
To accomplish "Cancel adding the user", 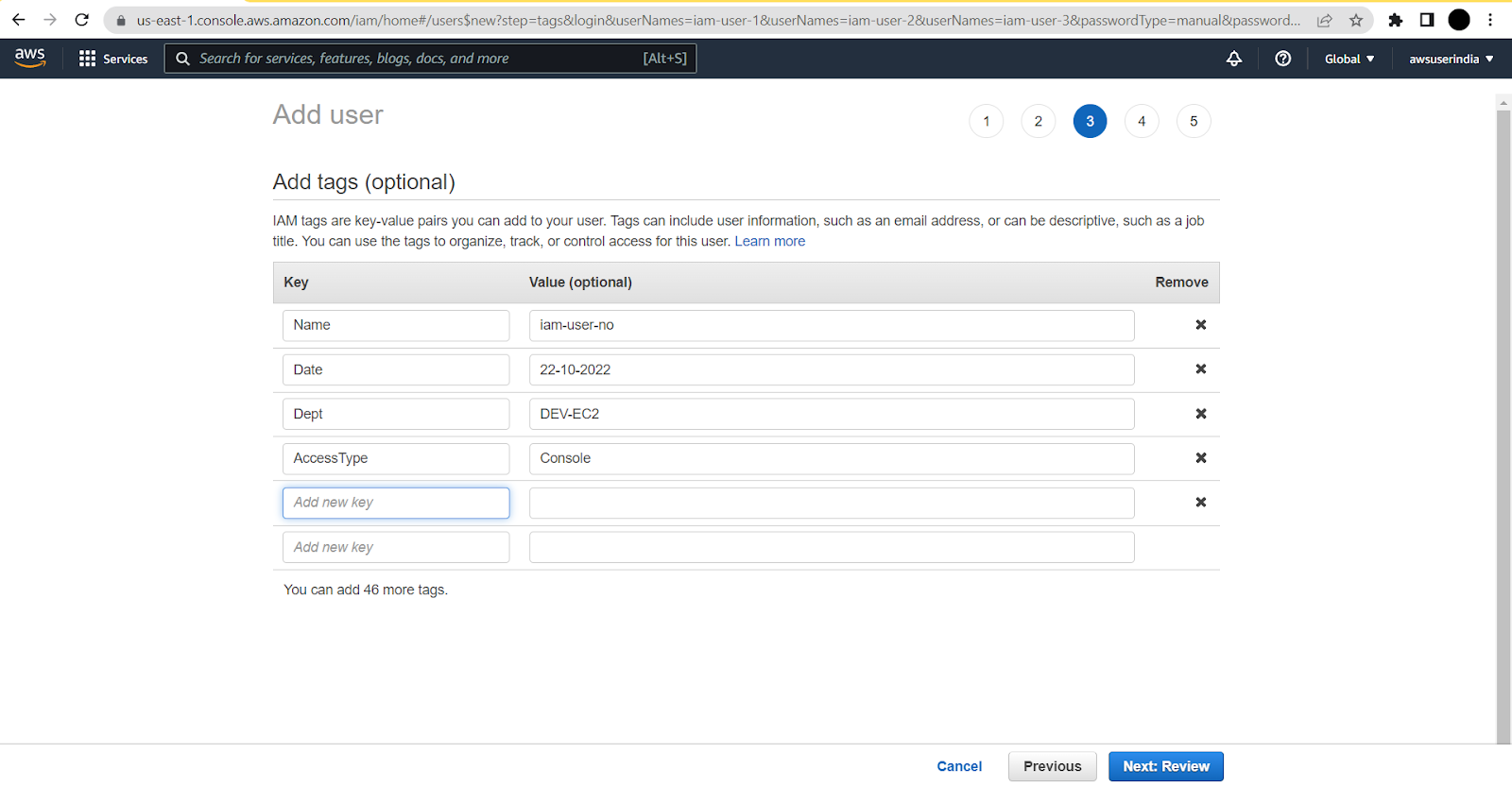I will click(959, 766).
